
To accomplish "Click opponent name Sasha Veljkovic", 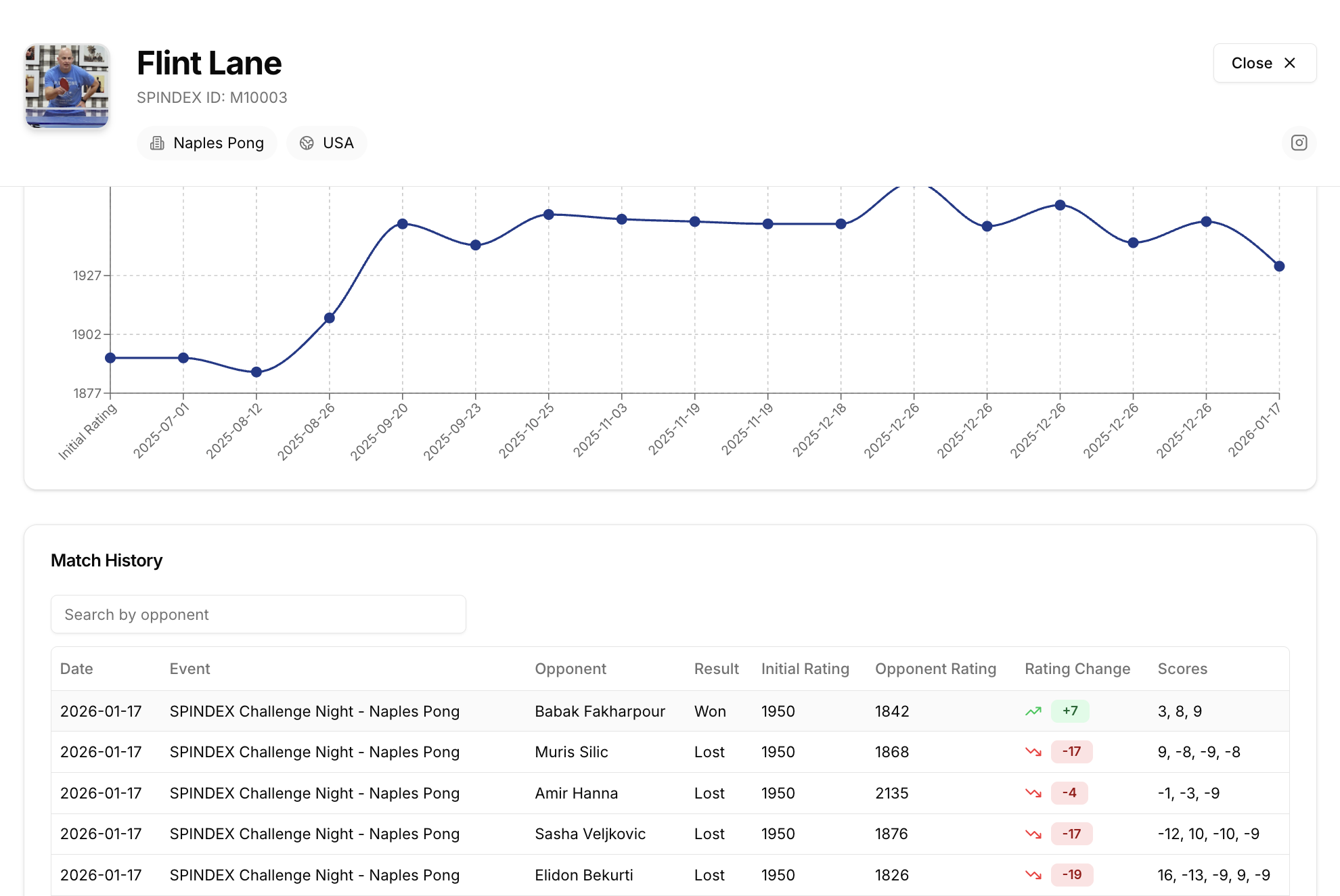I will click(590, 834).
